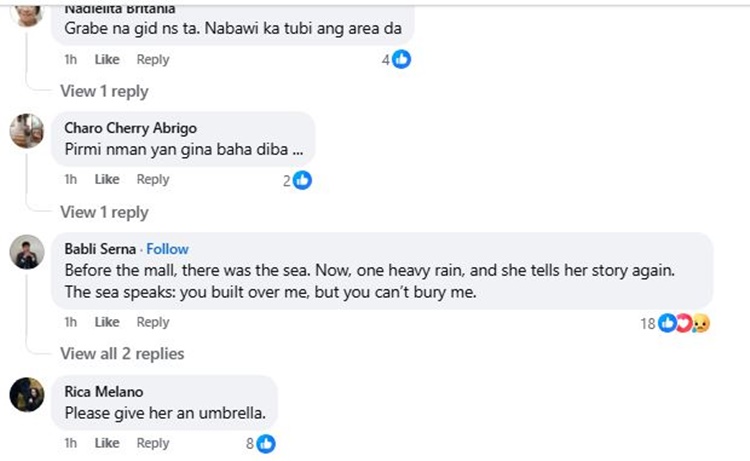Like Babli Serna's comment
This screenshot has width=750, height=461.
(x=107, y=322)
